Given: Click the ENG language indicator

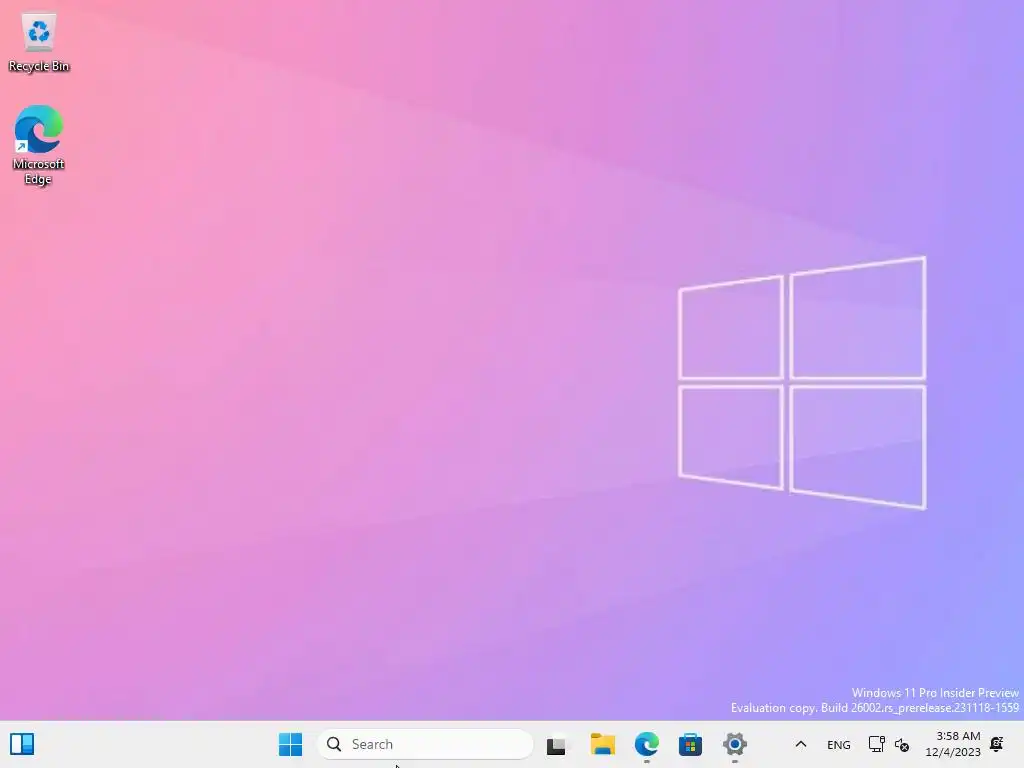Looking at the screenshot, I should pos(839,744).
